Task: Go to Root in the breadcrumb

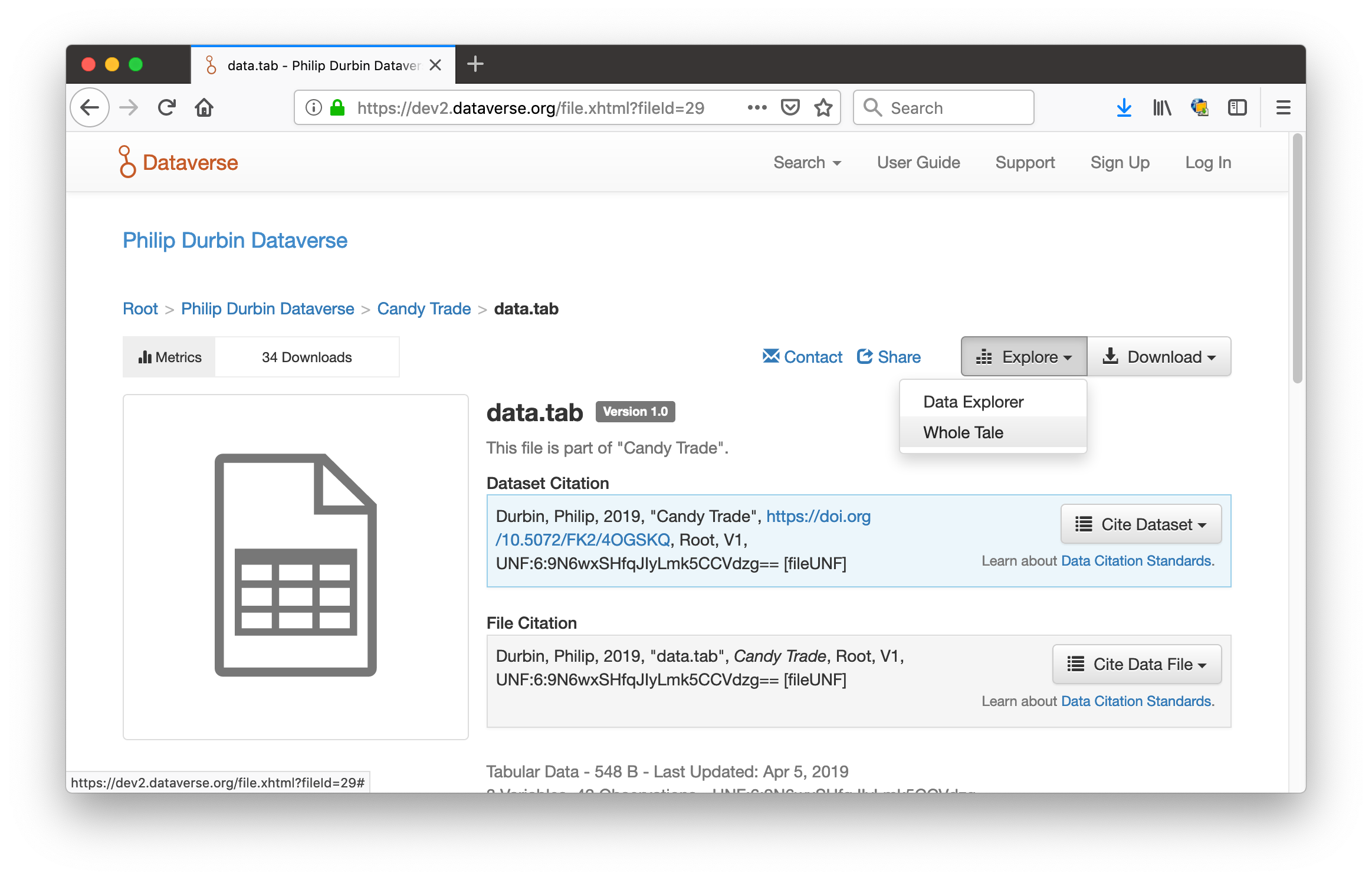Action: (x=140, y=308)
